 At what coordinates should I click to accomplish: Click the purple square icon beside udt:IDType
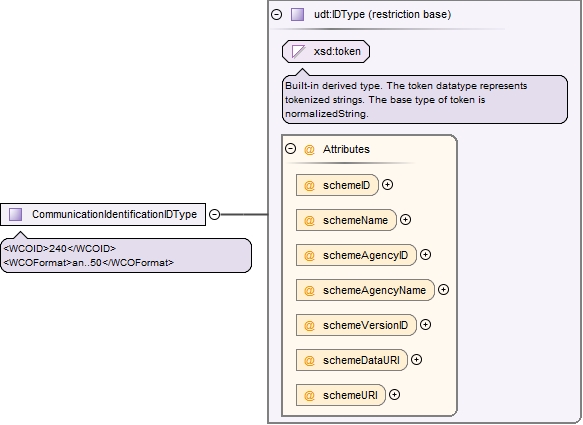tap(297, 15)
